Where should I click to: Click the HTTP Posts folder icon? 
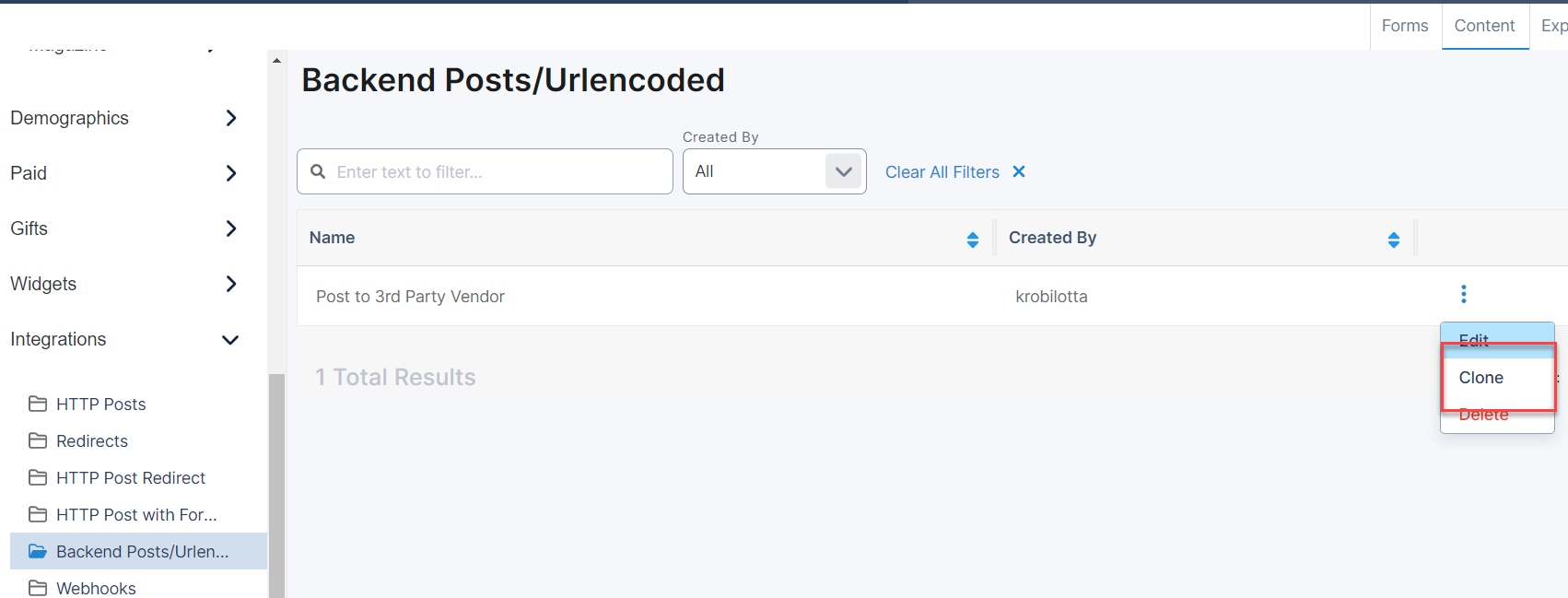pyautogui.click(x=38, y=404)
